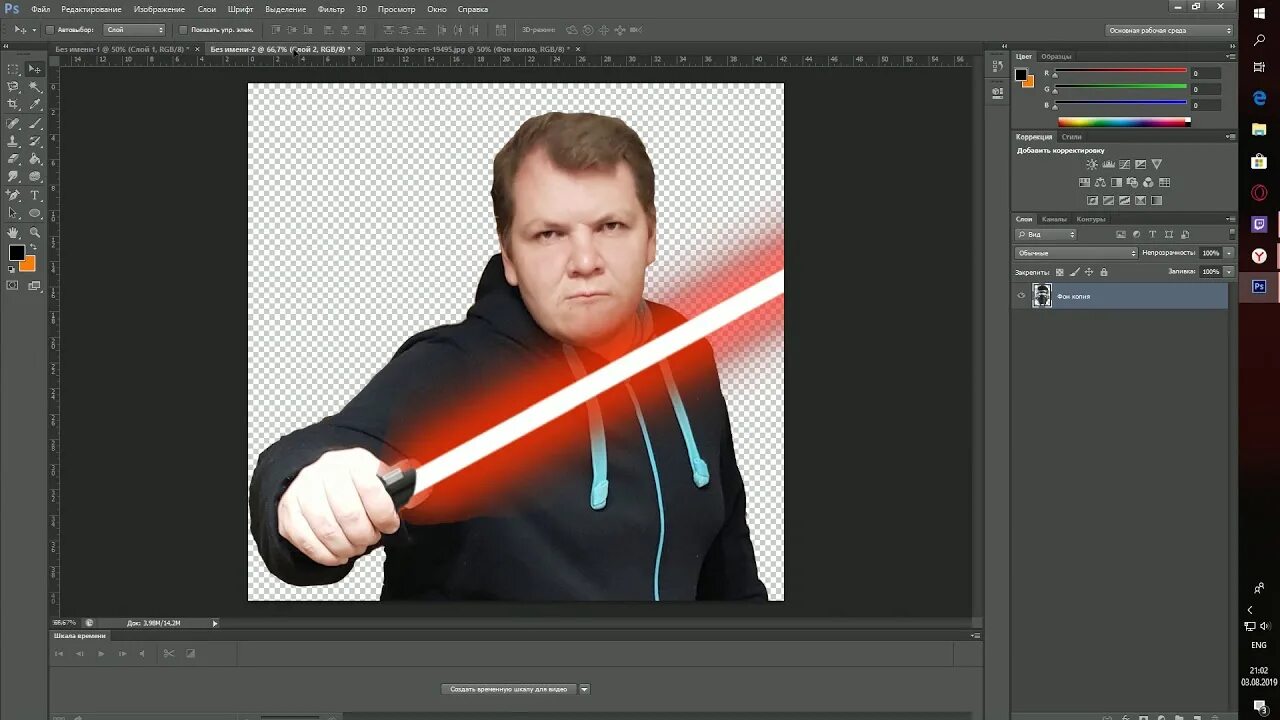This screenshot has height=720, width=1280.
Task: Toggle lock all for layer
Action: coord(1104,272)
